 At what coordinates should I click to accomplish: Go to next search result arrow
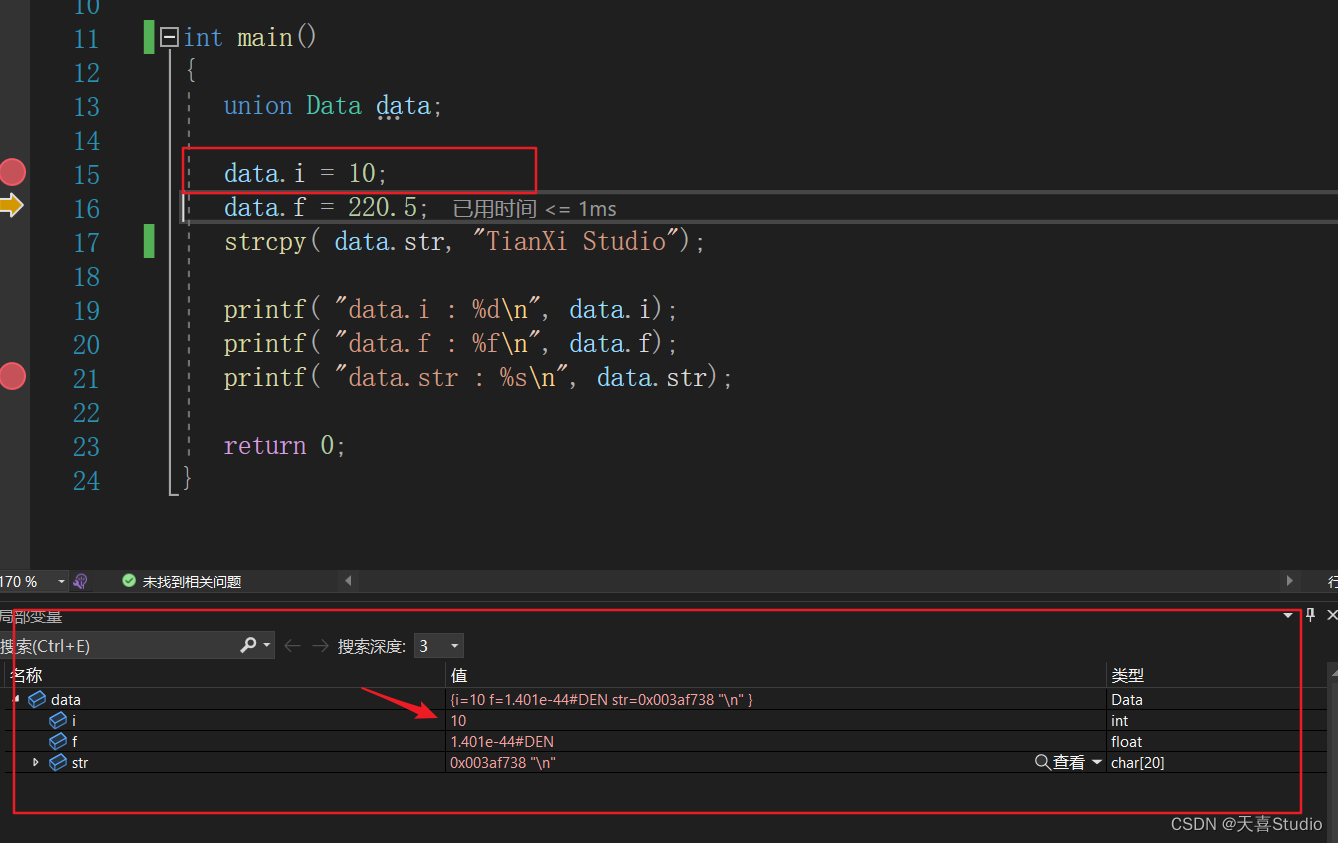[320, 646]
